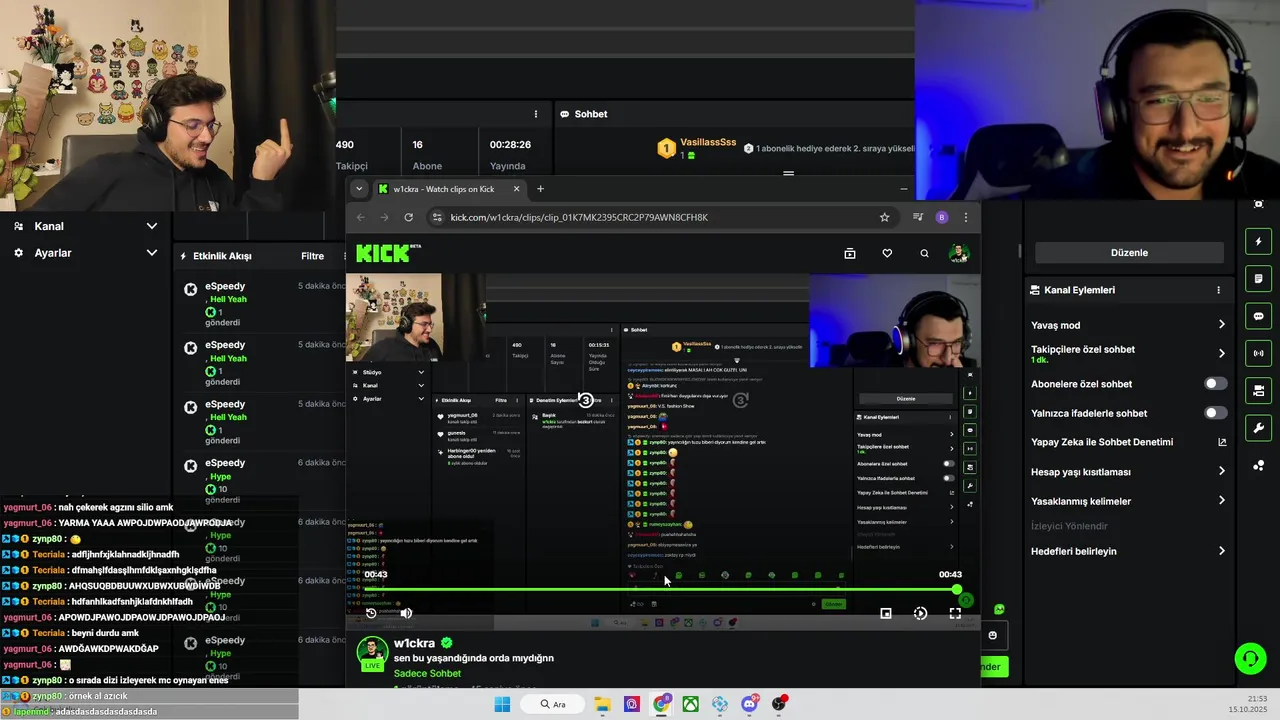Screen dimensions: 1280x720
Task: Click the Sohbet panel header
Action: (584, 114)
